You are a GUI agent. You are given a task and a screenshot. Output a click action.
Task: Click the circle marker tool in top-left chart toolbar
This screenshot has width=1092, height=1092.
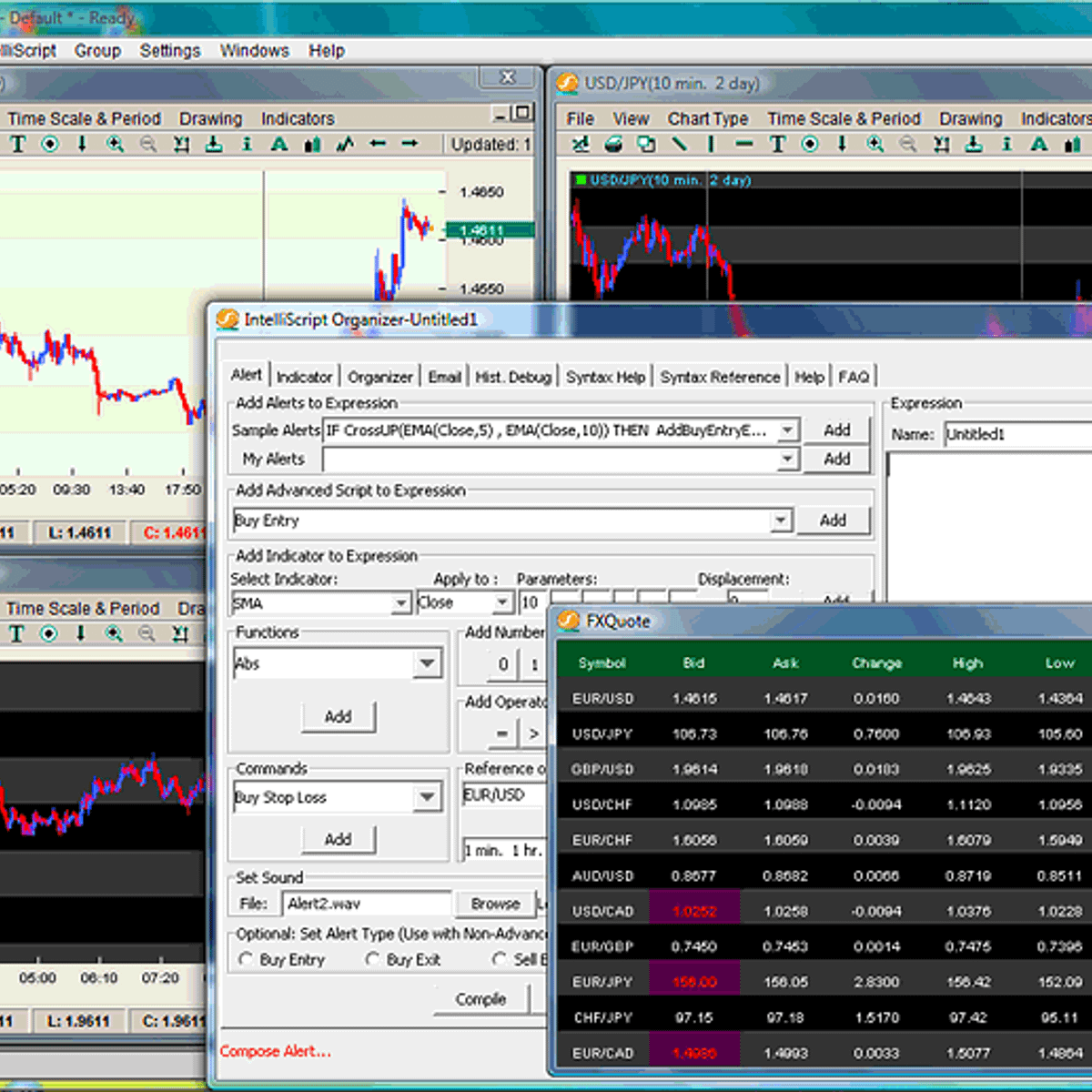click(x=50, y=144)
